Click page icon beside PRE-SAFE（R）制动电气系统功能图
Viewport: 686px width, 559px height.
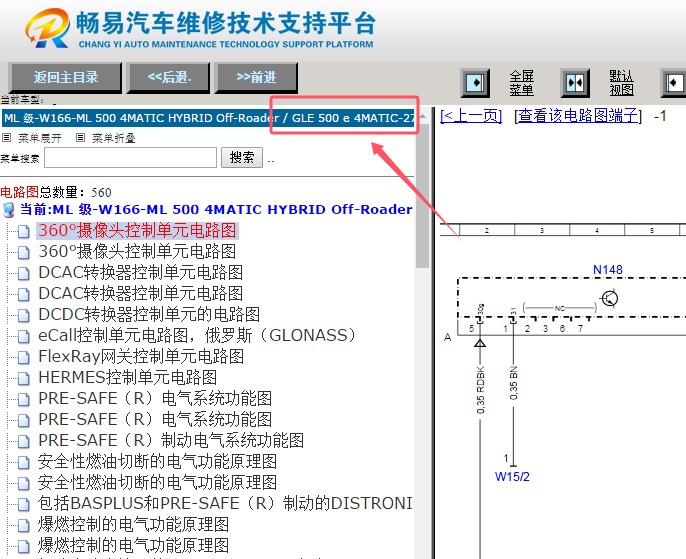click(x=24, y=441)
